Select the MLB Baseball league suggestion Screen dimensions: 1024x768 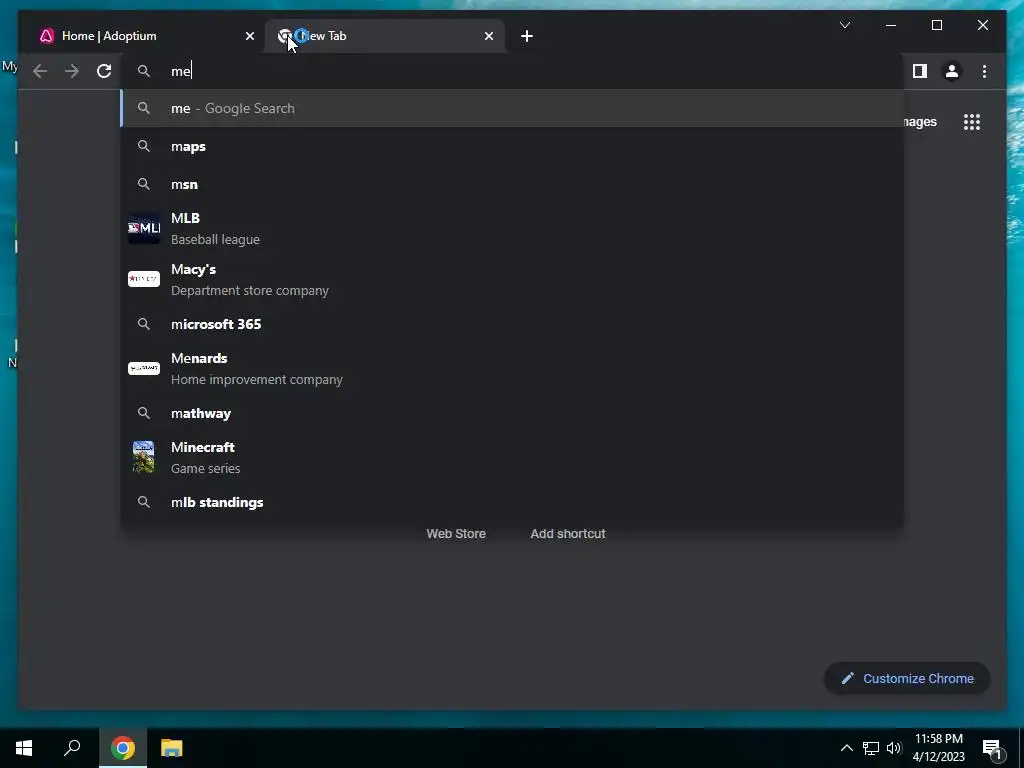point(513,229)
